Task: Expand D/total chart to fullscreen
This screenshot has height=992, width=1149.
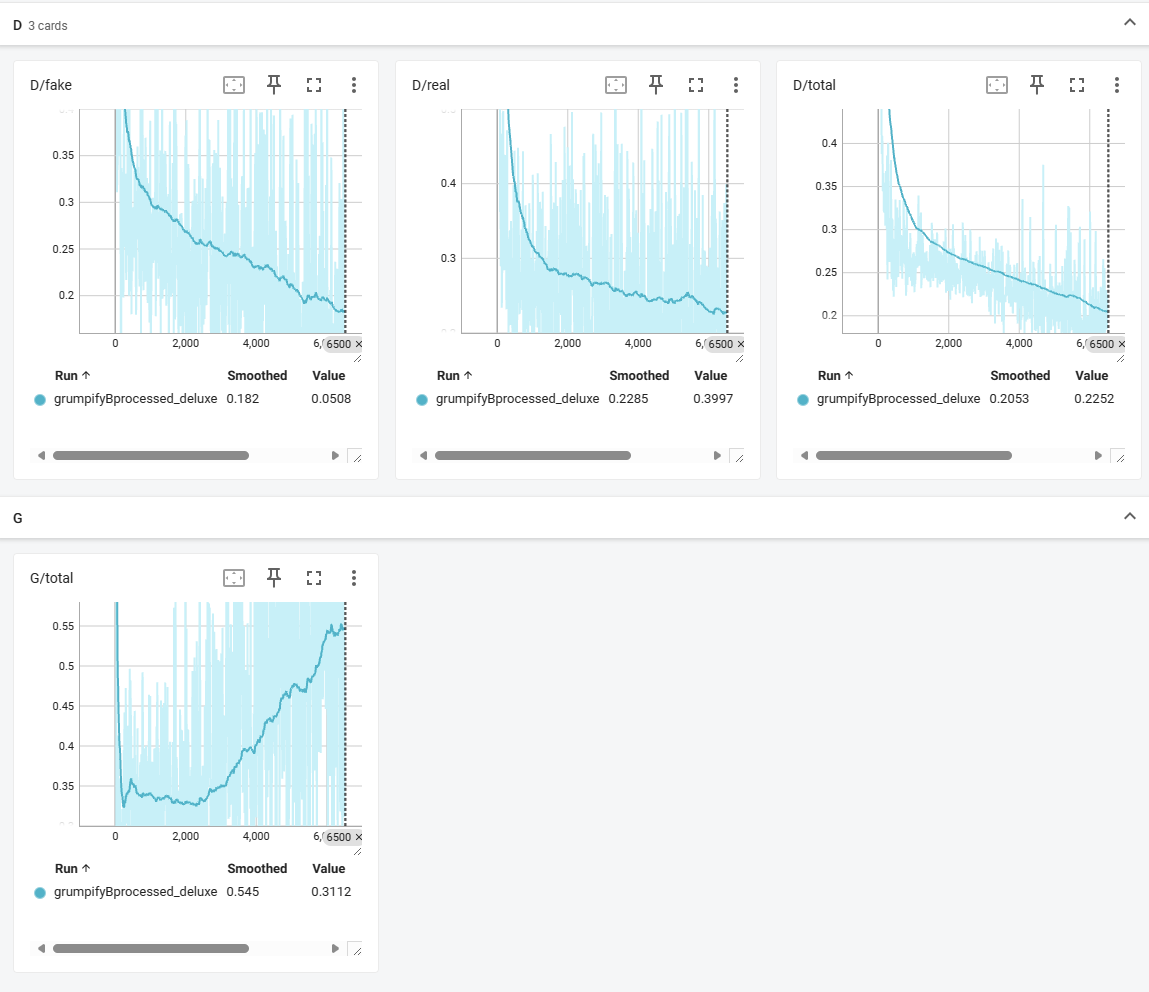Action: pos(1076,85)
